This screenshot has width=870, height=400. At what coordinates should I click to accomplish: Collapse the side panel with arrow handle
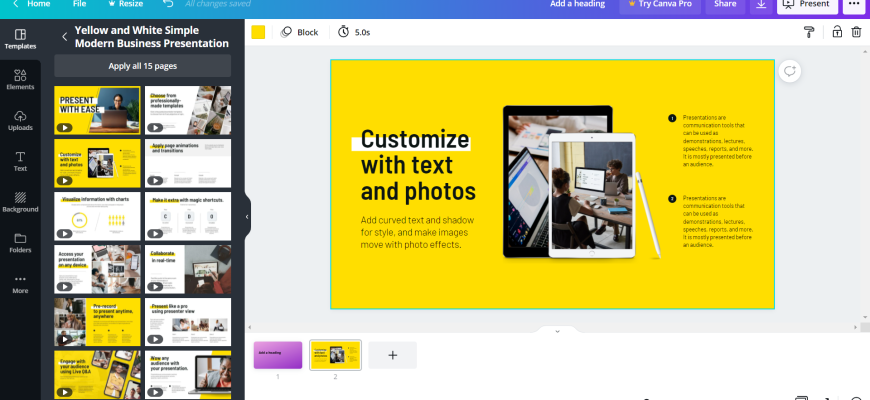tap(247, 213)
